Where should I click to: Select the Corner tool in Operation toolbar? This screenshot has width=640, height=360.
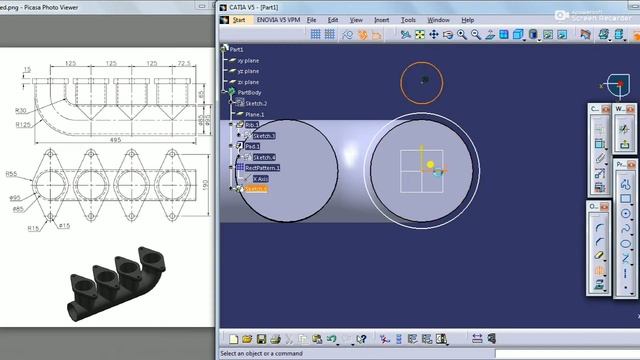coord(599,228)
